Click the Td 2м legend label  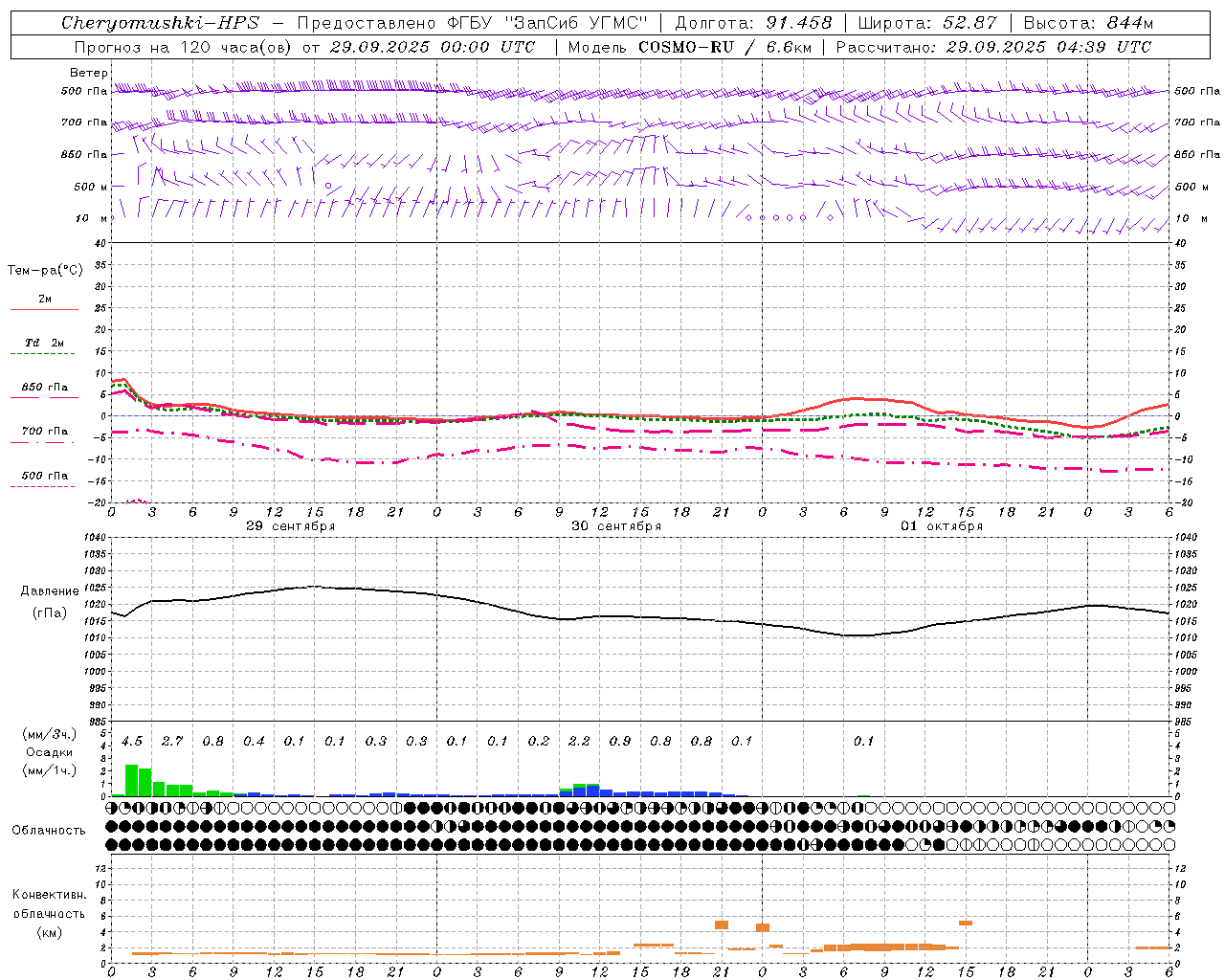click(45, 343)
